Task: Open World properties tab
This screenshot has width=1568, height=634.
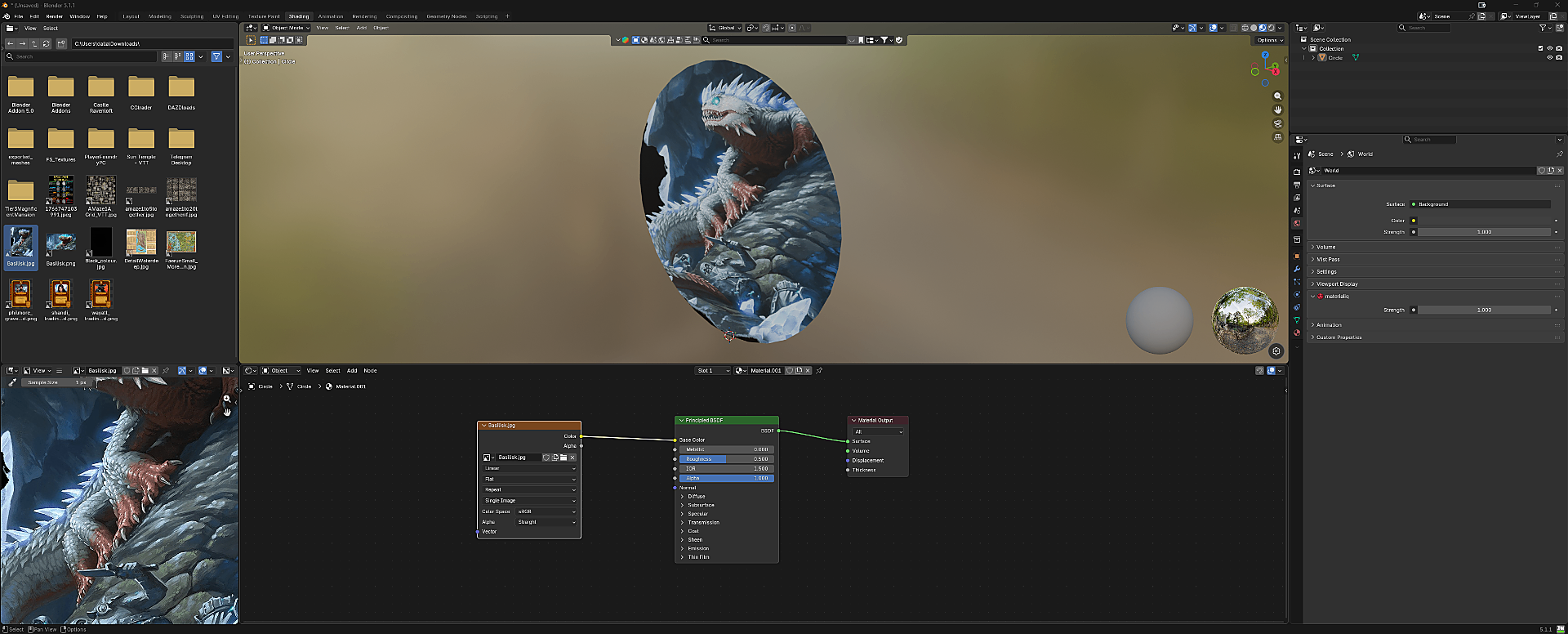Action: [1297, 223]
